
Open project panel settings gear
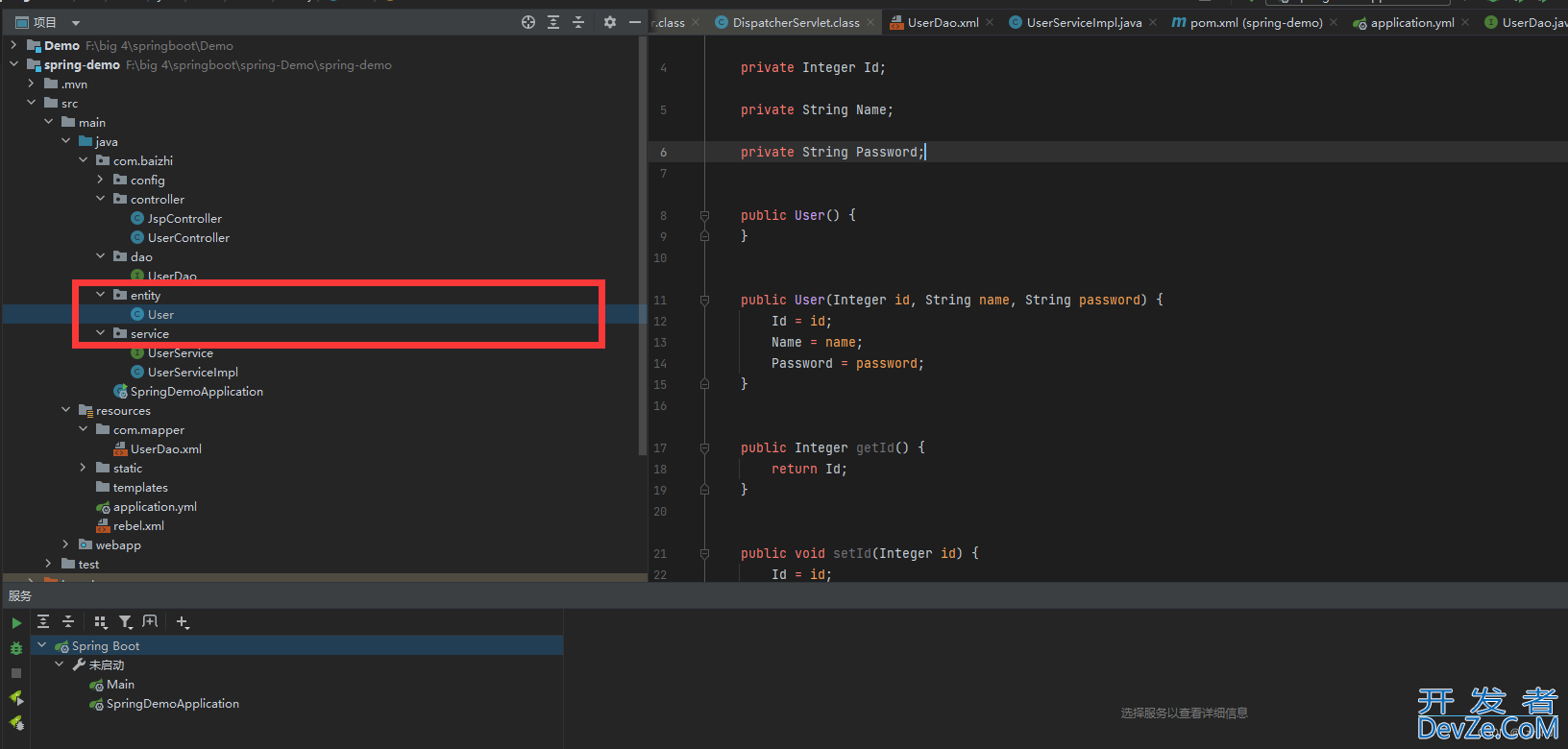[610, 22]
